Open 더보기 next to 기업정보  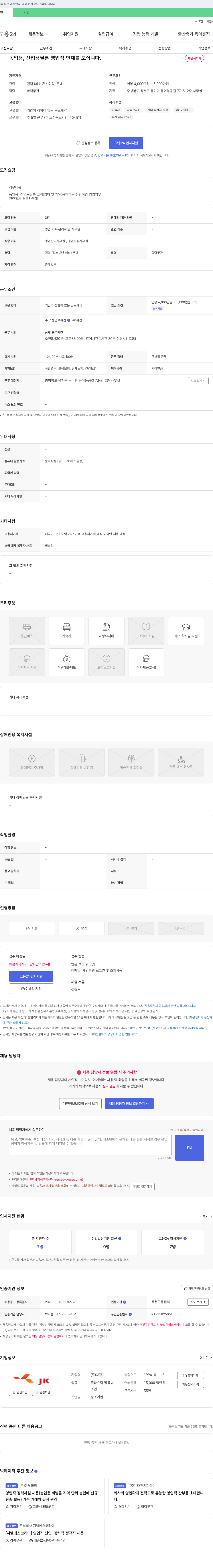(206, 1357)
